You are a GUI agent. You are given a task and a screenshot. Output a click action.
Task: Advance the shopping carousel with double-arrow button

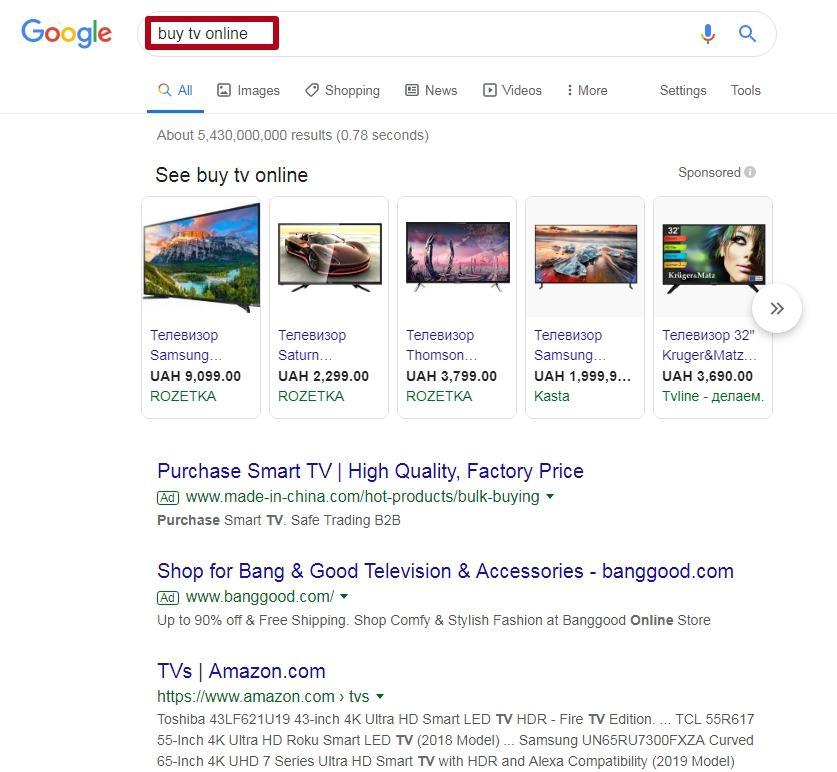[777, 308]
